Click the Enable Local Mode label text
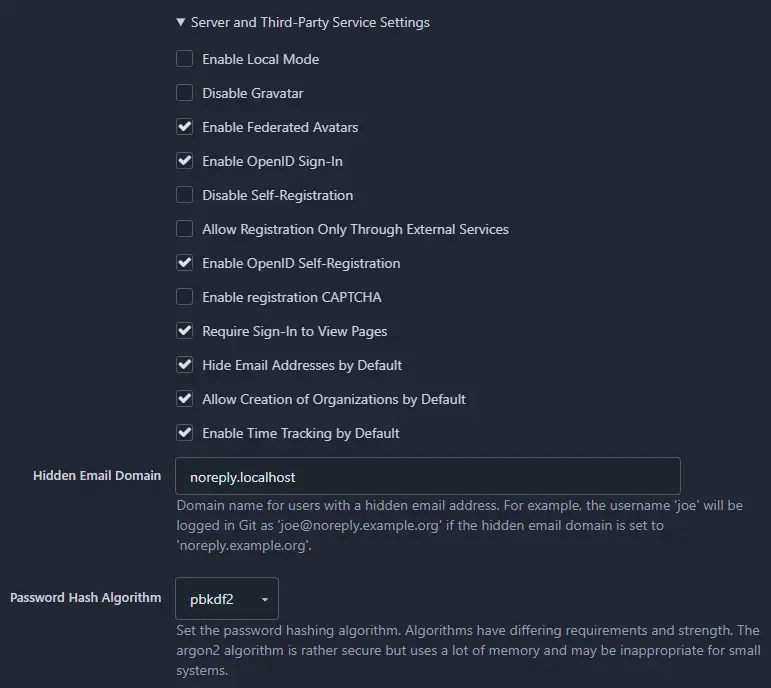The width and height of the screenshot is (771, 688). click(260, 59)
